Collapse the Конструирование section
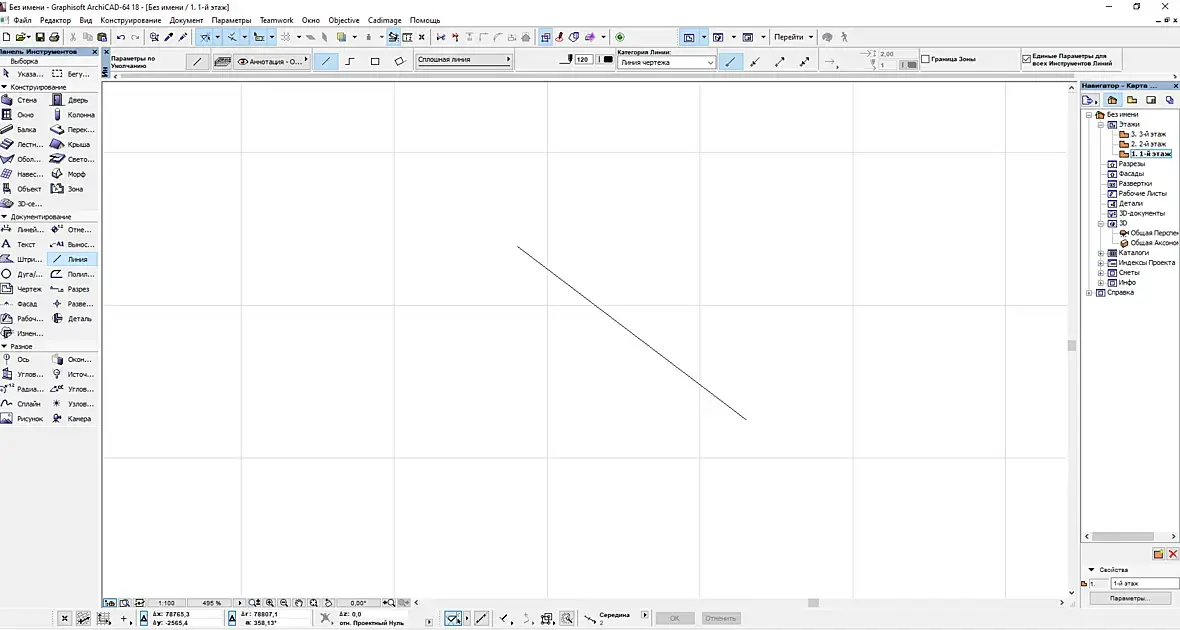Image resolution: width=1180 pixels, height=630 pixels. point(5,87)
